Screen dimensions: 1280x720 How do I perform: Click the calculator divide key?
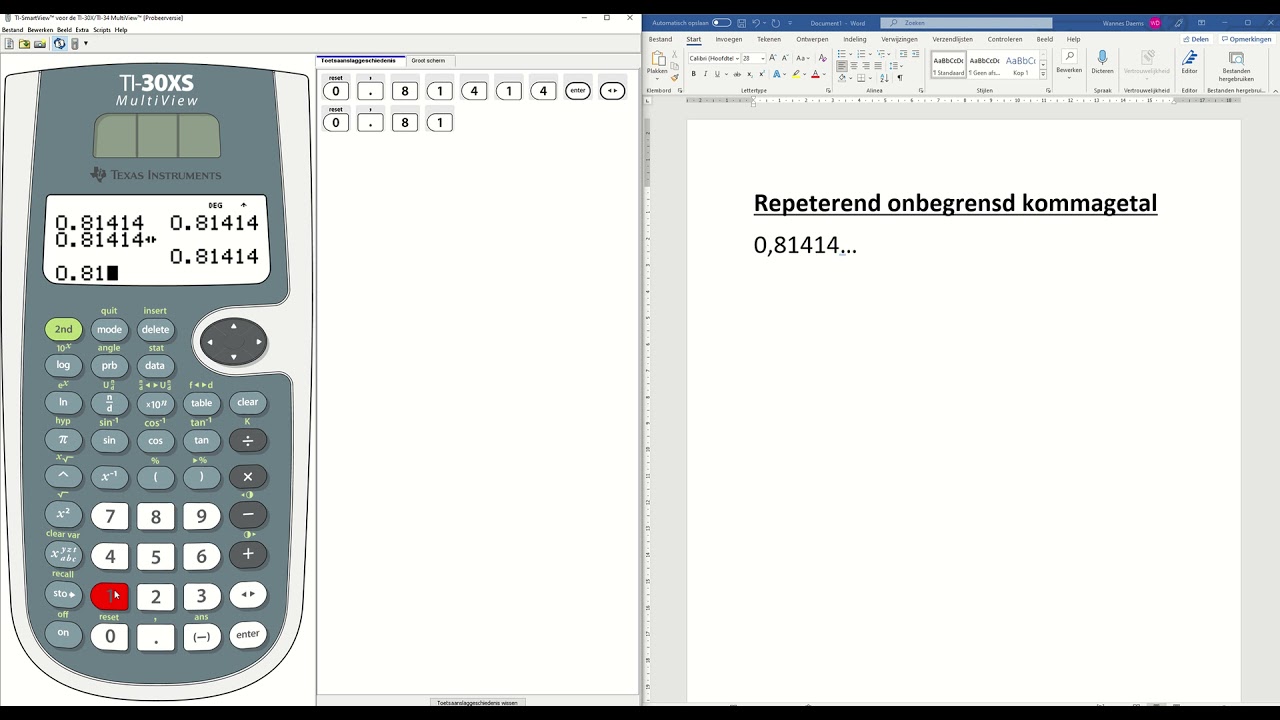(248, 440)
